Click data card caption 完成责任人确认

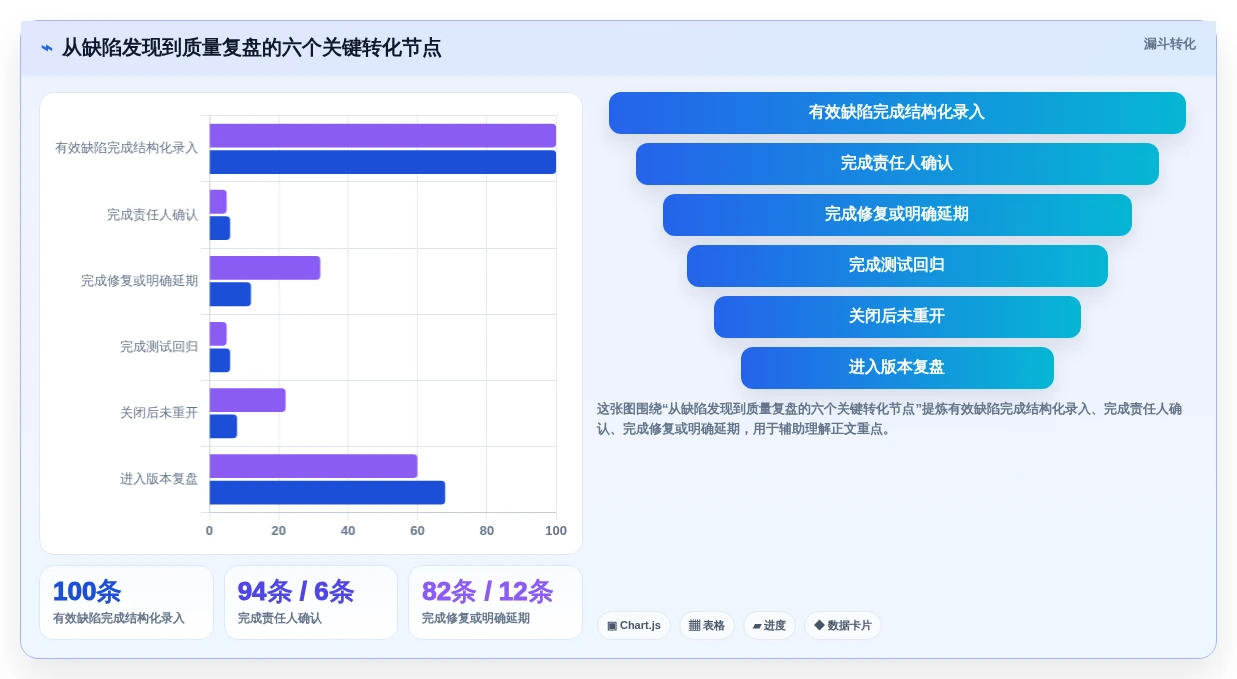(280, 619)
